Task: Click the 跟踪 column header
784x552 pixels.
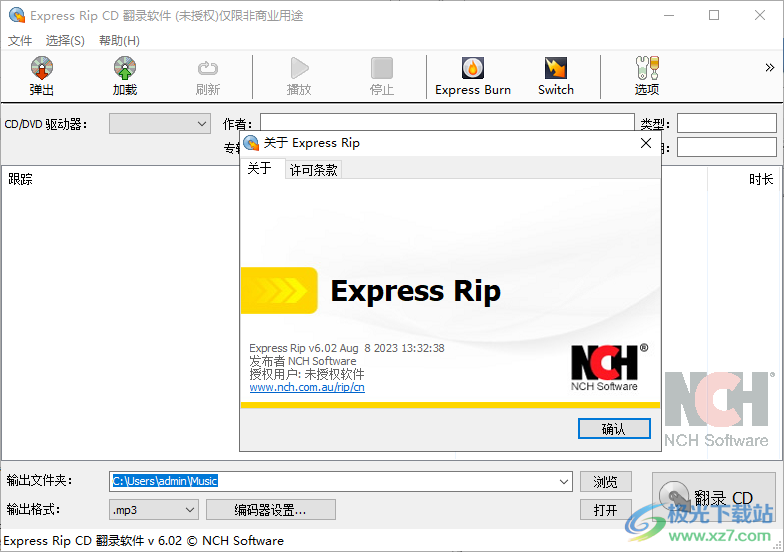Action: (x=20, y=179)
